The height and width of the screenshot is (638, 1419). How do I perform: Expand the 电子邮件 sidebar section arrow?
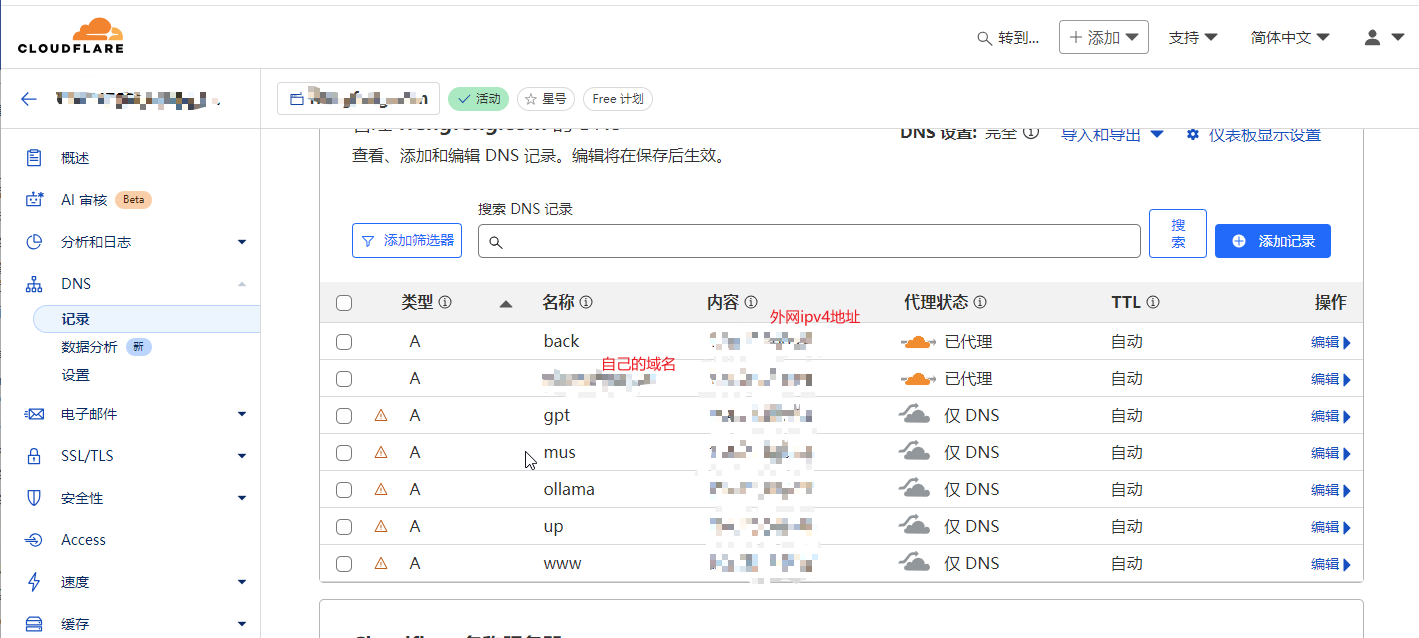[242, 414]
